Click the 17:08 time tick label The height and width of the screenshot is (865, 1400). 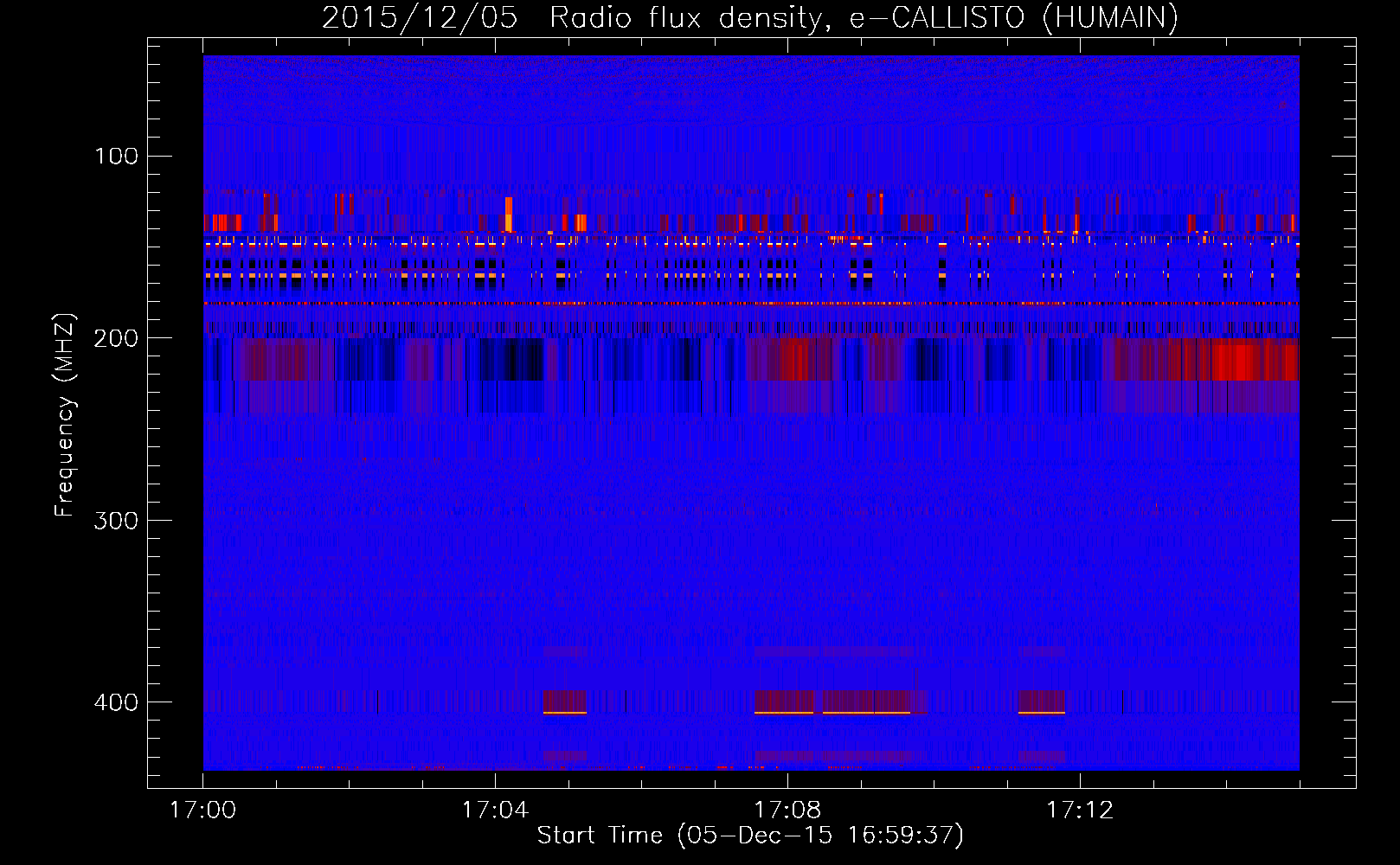click(787, 811)
